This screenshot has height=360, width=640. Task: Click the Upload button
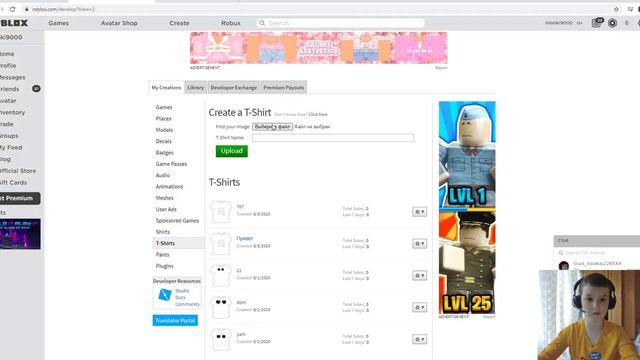tap(231, 151)
